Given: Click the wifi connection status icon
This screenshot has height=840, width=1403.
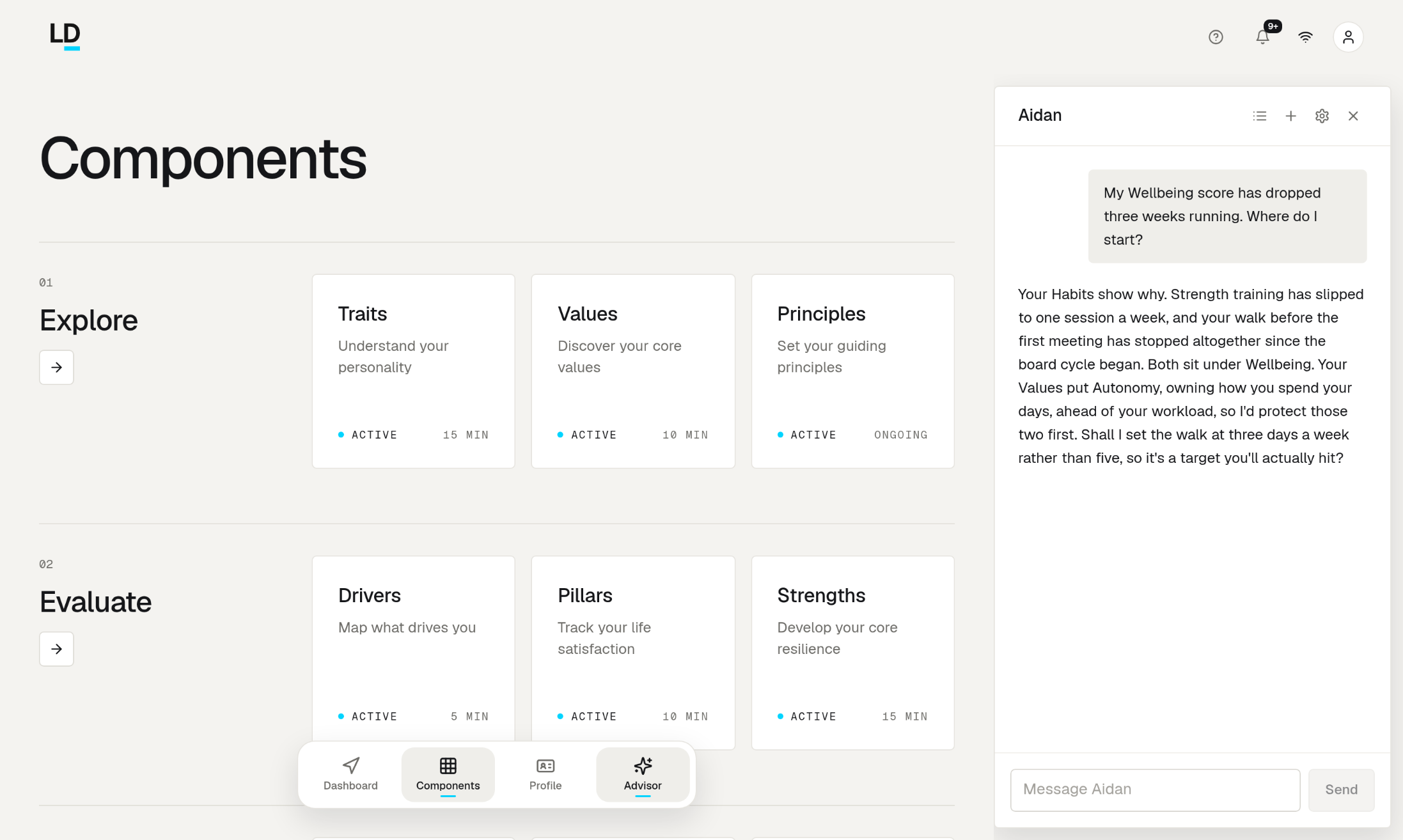Looking at the screenshot, I should [1305, 37].
